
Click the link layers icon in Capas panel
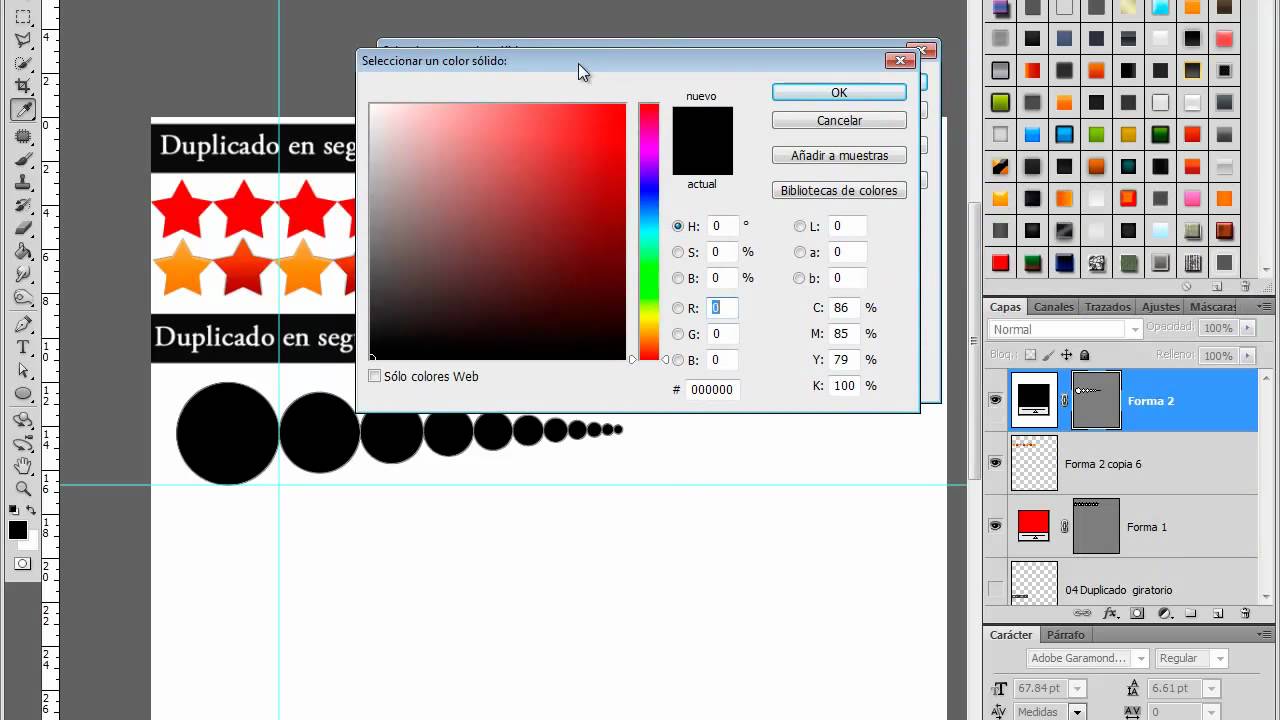[1082, 613]
